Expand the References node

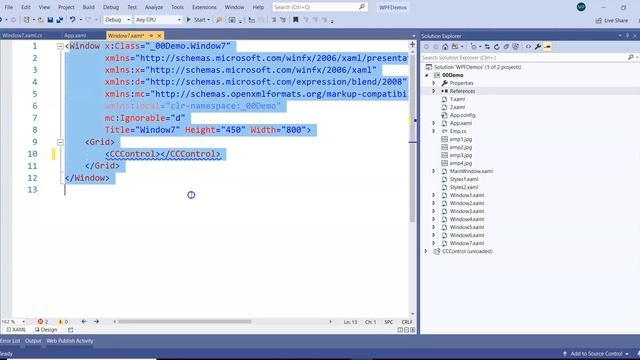point(434,91)
